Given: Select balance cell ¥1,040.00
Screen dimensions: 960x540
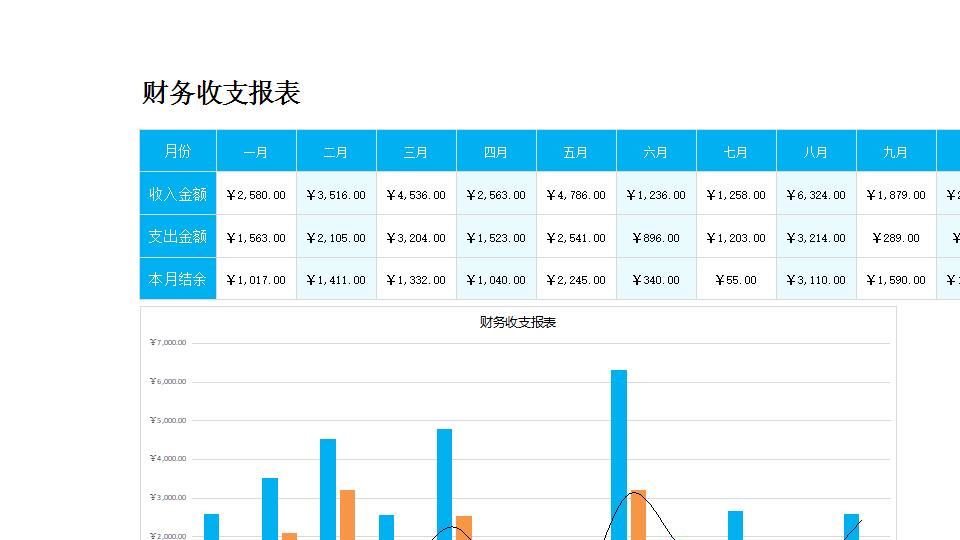Looking at the screenshot, I should coord(497,279).
